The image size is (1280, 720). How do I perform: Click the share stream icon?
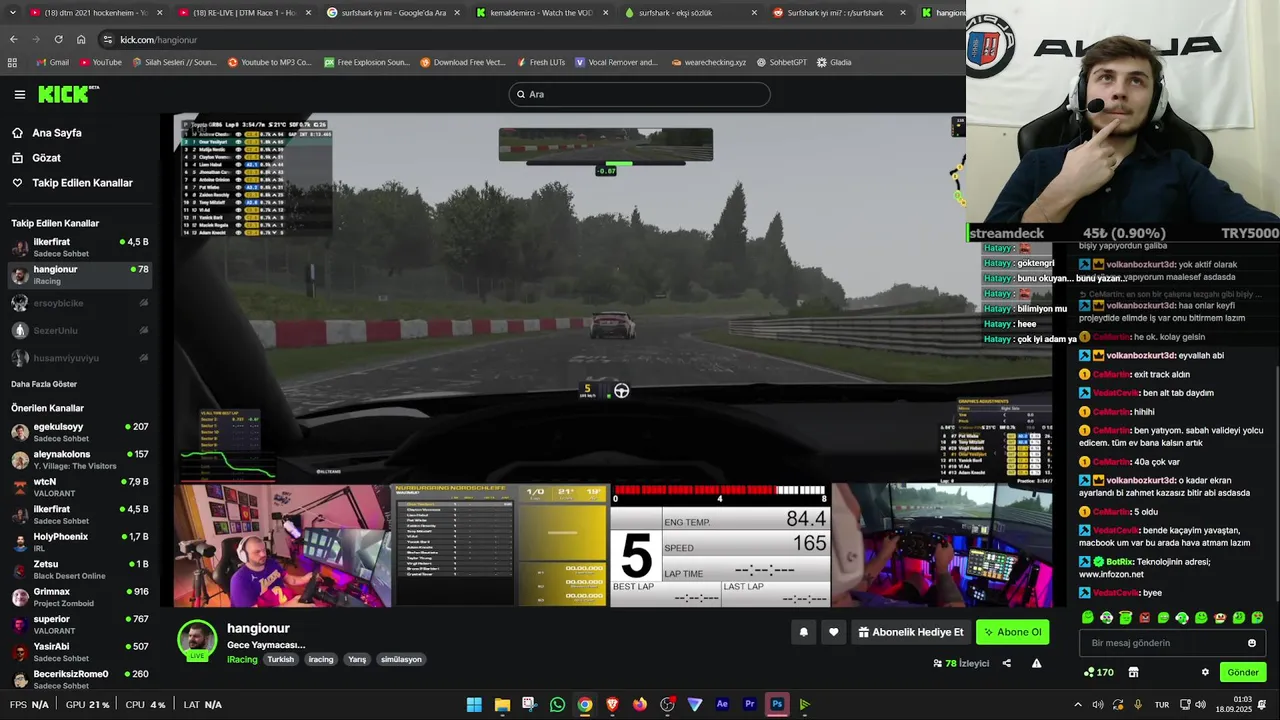click(x=1007, y=663)
